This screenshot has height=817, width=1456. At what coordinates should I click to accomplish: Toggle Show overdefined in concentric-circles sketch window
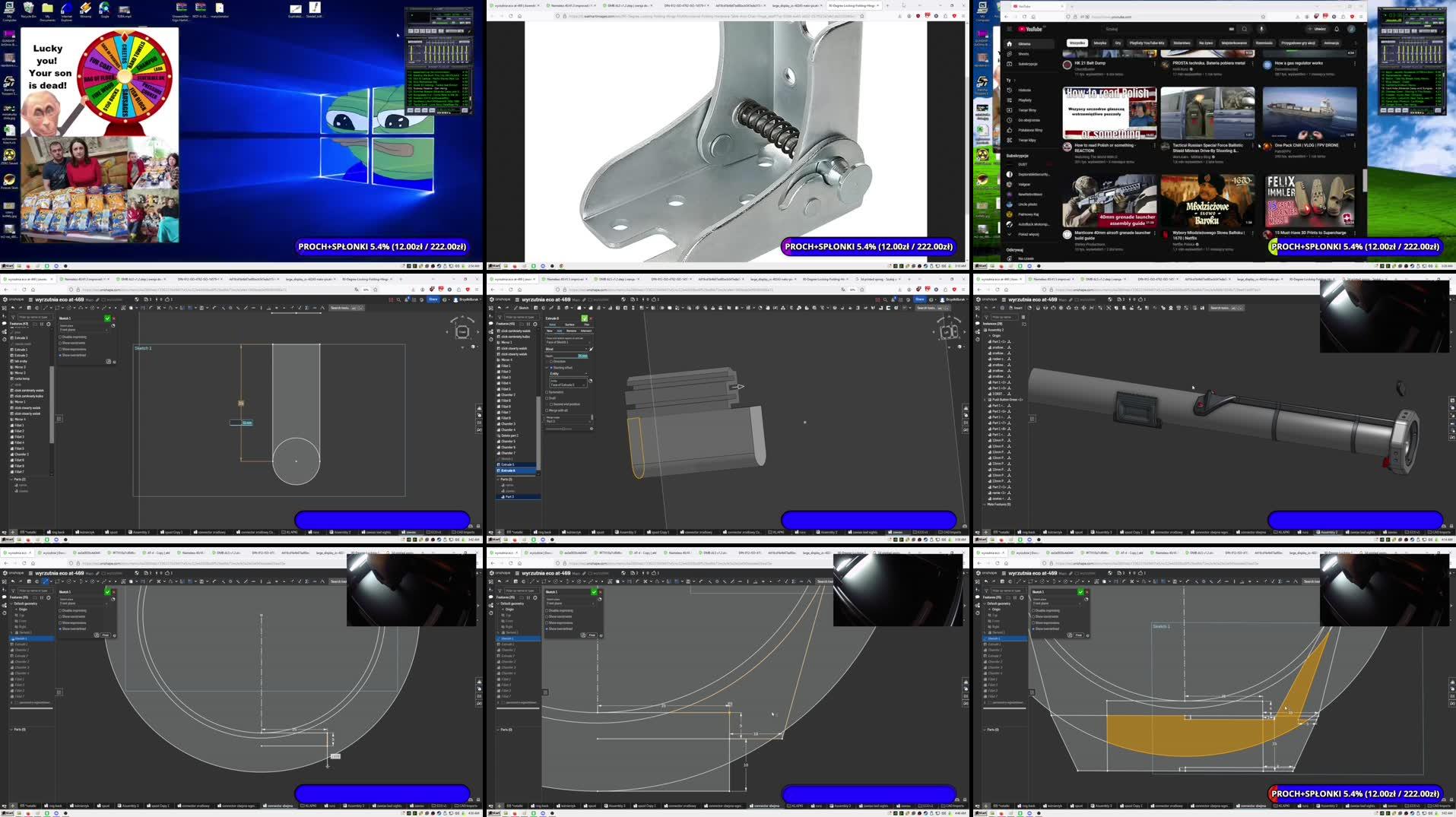coord(62,629)
